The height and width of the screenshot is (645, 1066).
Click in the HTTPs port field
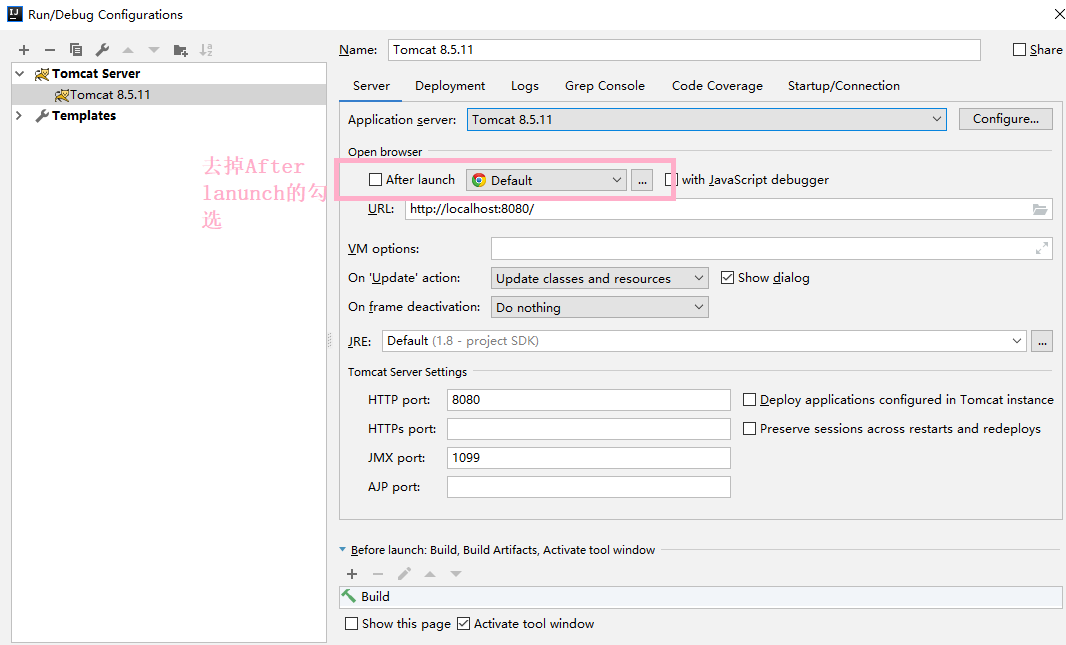(589, 429)
